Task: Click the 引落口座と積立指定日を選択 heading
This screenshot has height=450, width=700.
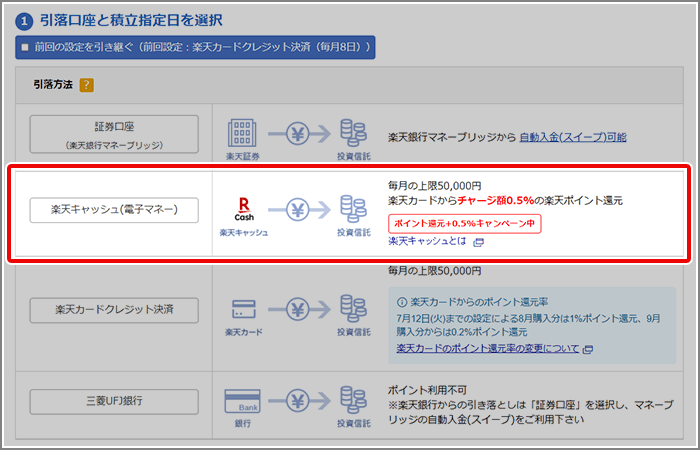Action: [131, 20]
